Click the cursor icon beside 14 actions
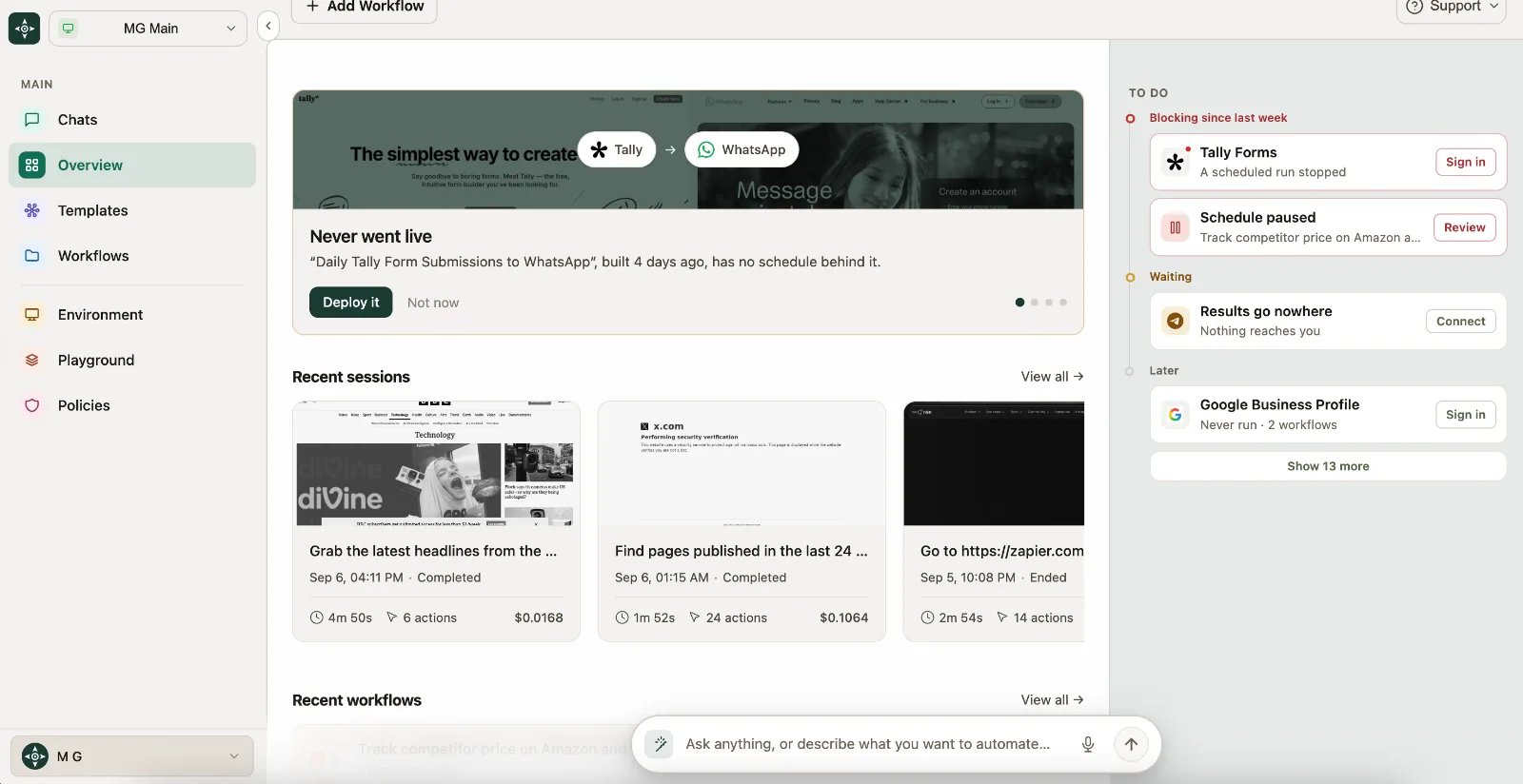 [1002, 617]
